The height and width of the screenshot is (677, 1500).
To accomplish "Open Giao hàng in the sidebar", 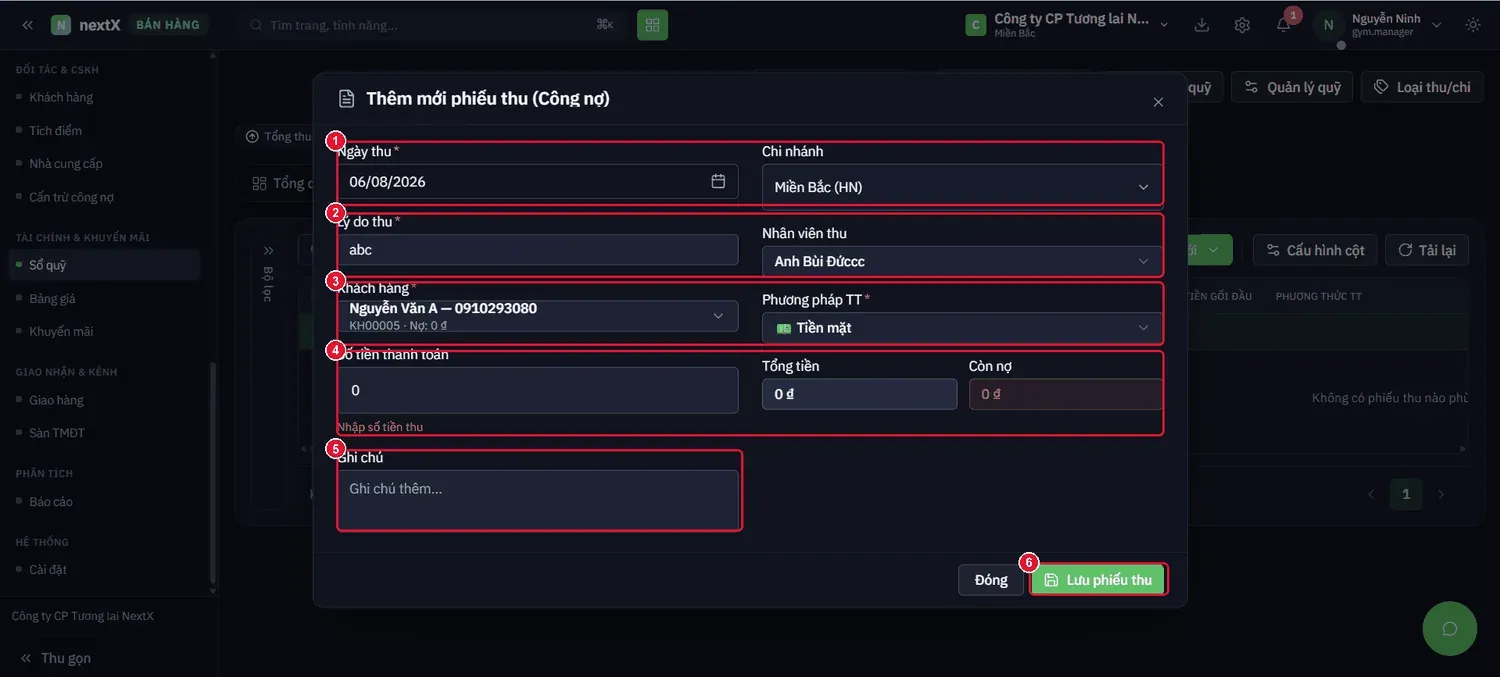I will coord(56,400).
